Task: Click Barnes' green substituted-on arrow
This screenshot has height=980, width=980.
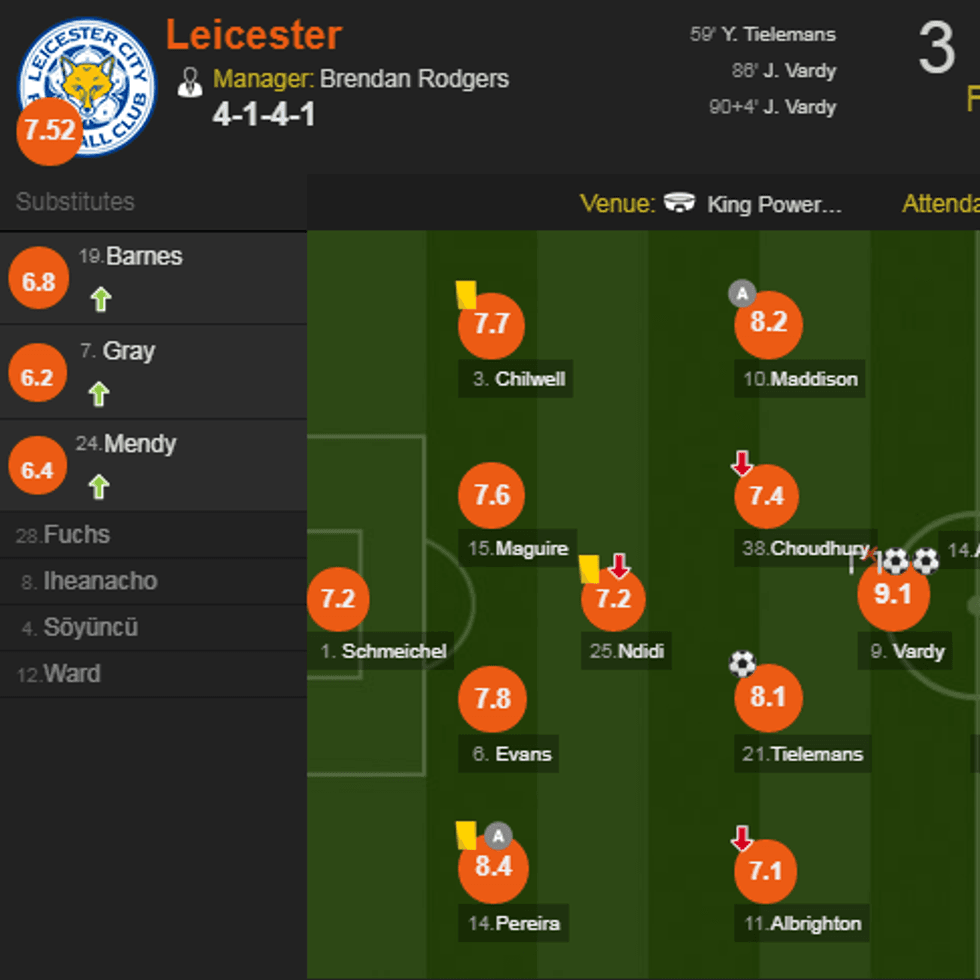Action: tap(100, 298)
